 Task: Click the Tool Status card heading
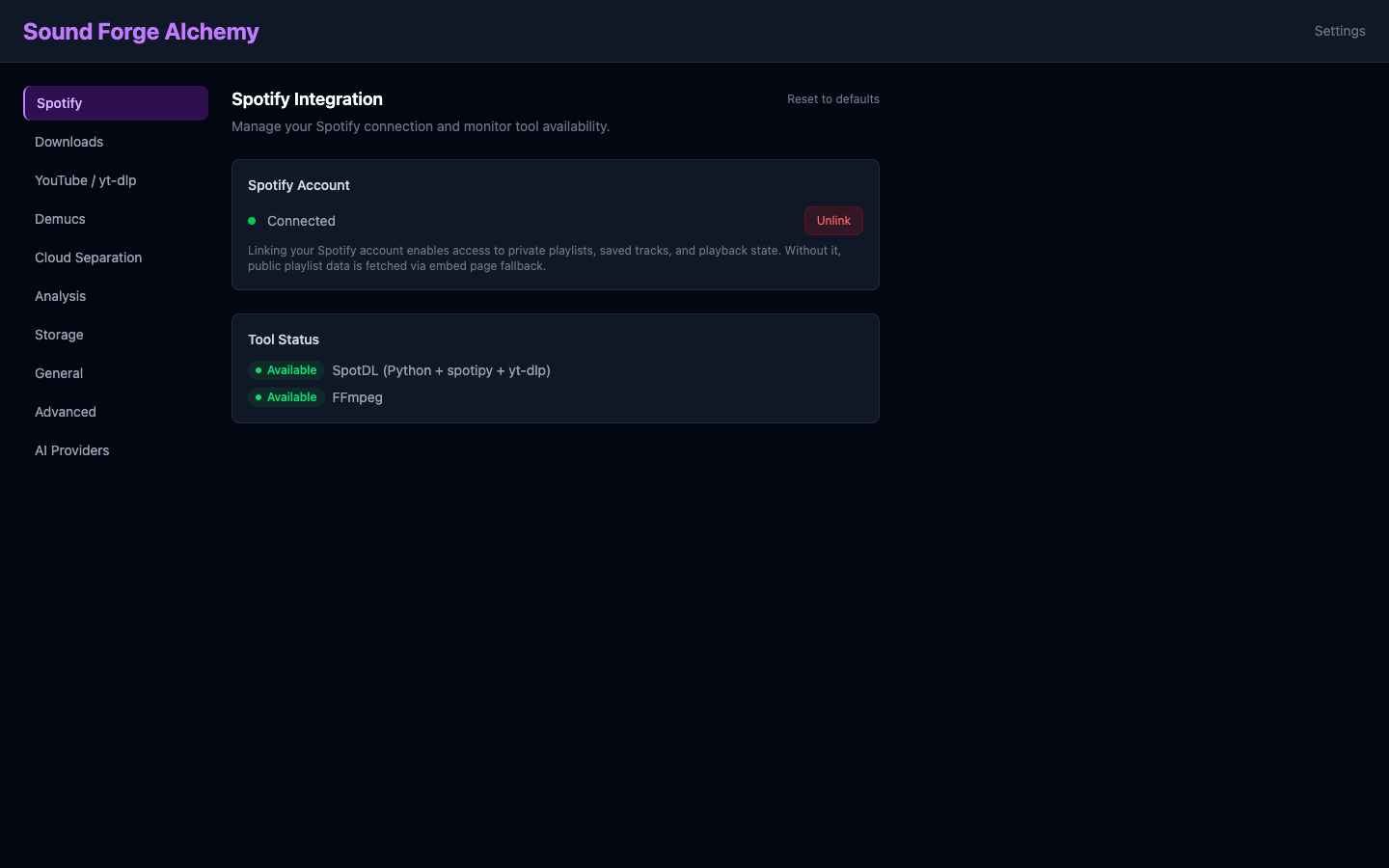[x=284, y=339]
